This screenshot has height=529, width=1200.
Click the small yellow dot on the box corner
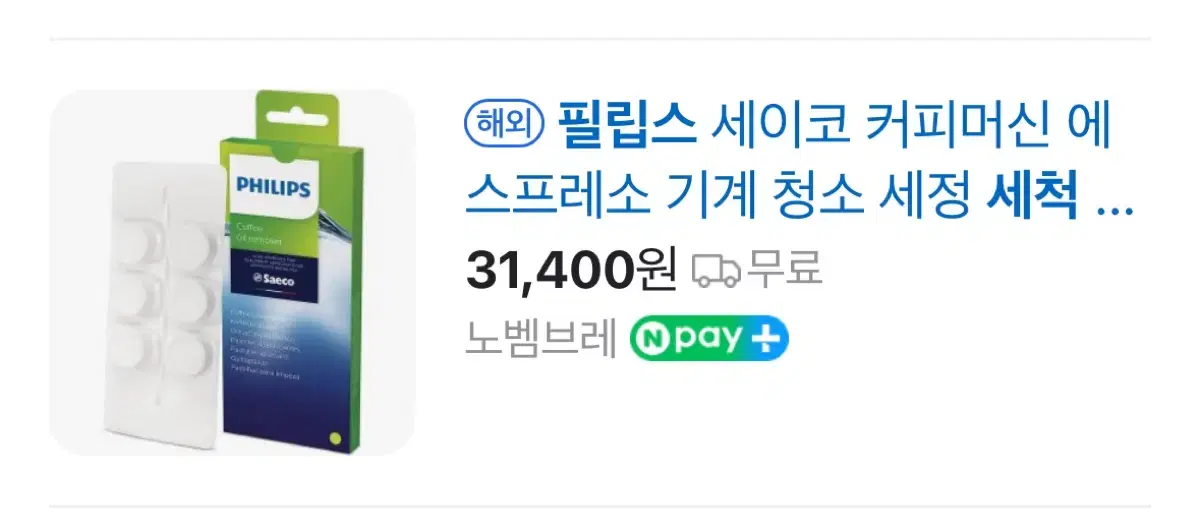click(x=335, y=437)
